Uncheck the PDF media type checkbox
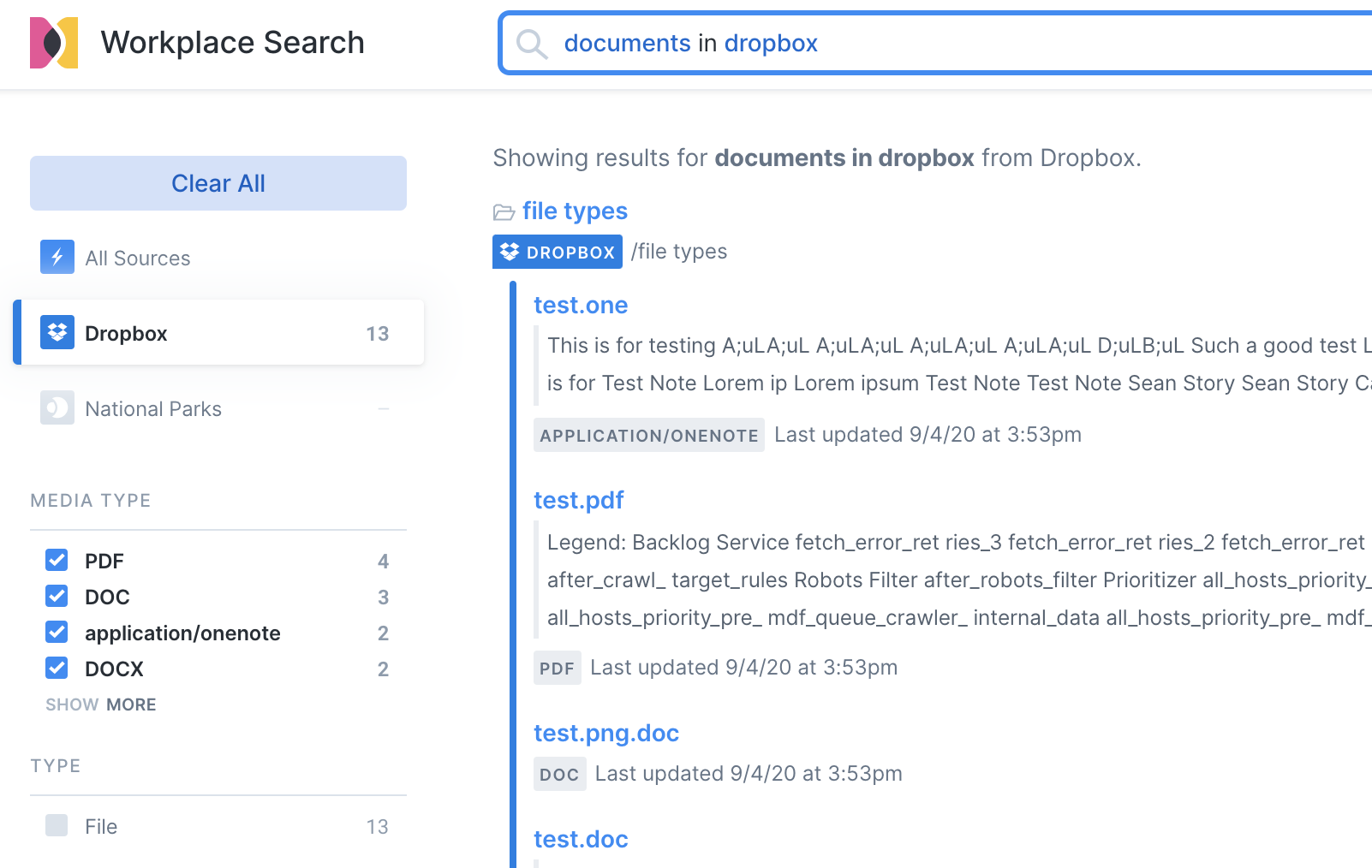1372x868 pixels. click(57, 560)
